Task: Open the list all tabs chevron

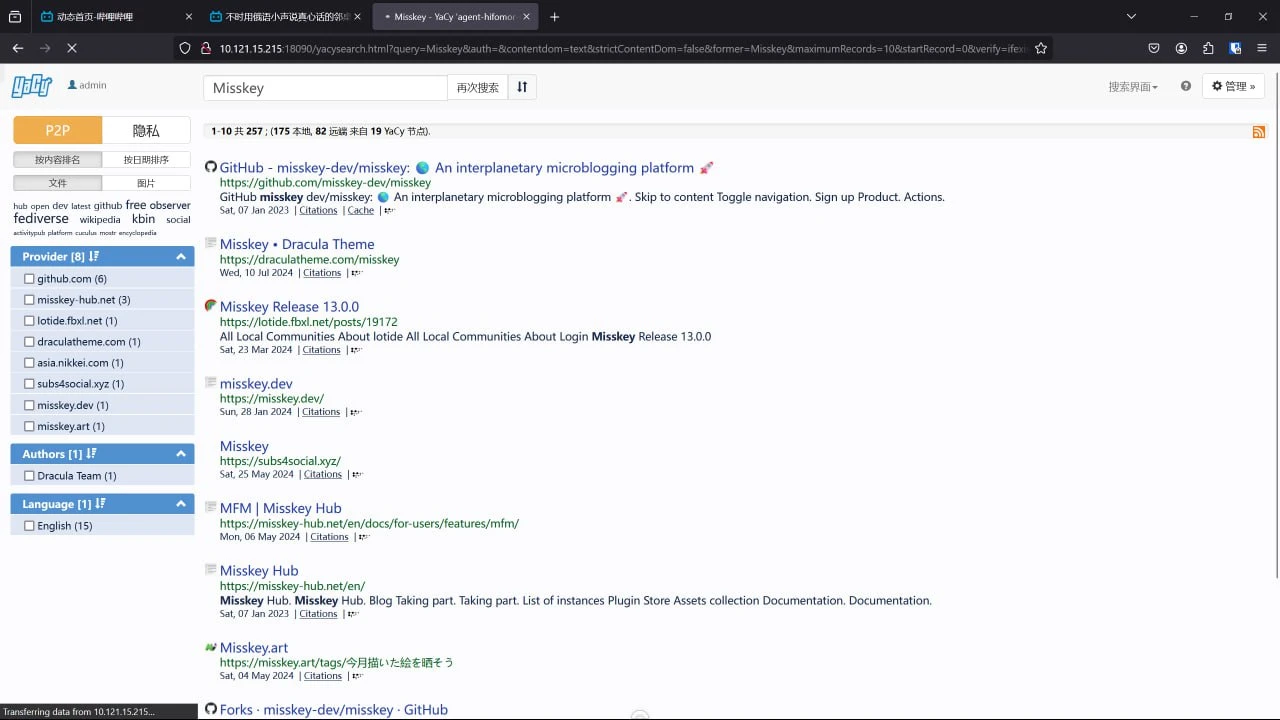Action: tap(1131, 16)
